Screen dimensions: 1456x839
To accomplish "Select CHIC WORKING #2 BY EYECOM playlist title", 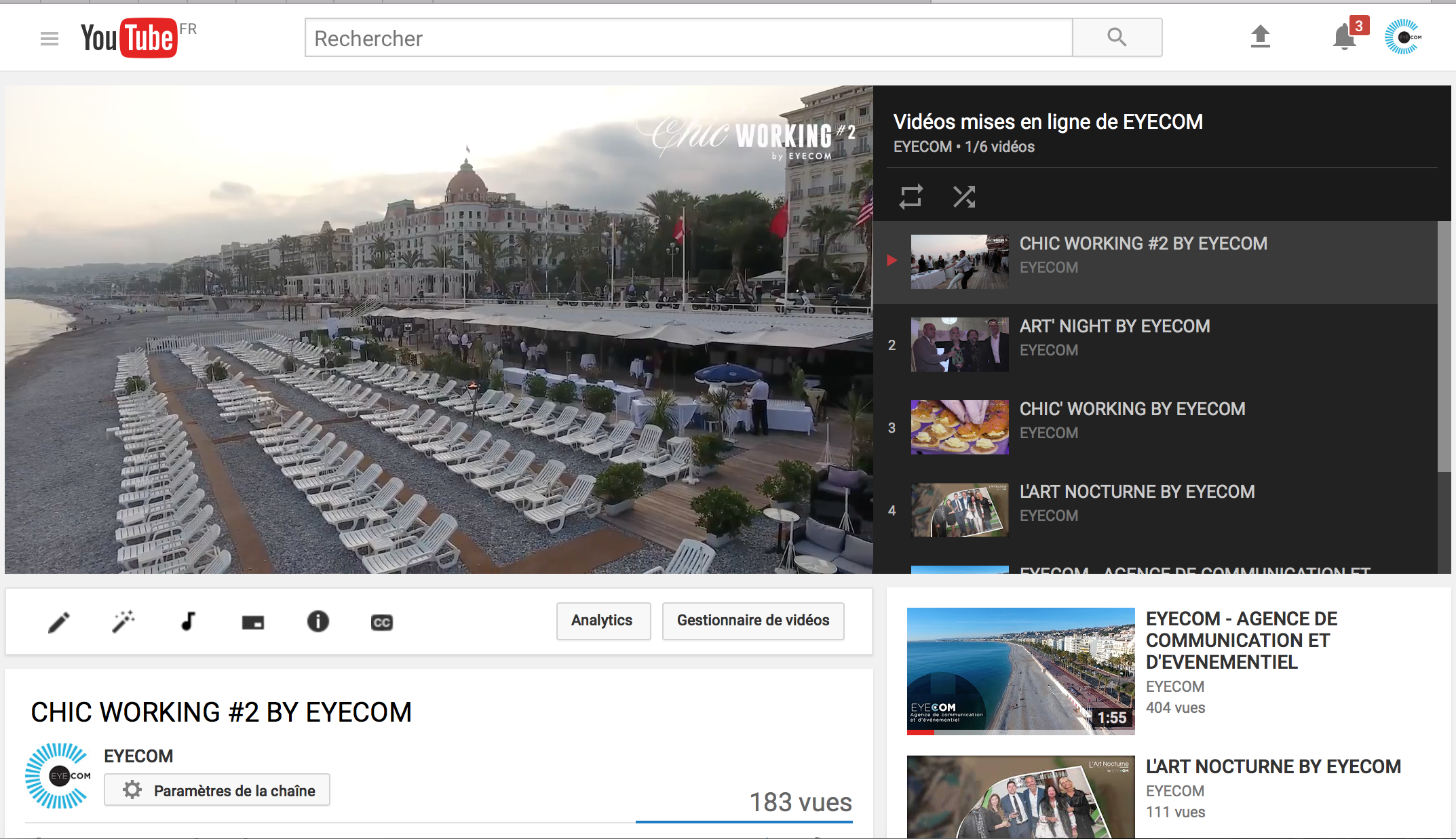I will (x=1143, y=243).
